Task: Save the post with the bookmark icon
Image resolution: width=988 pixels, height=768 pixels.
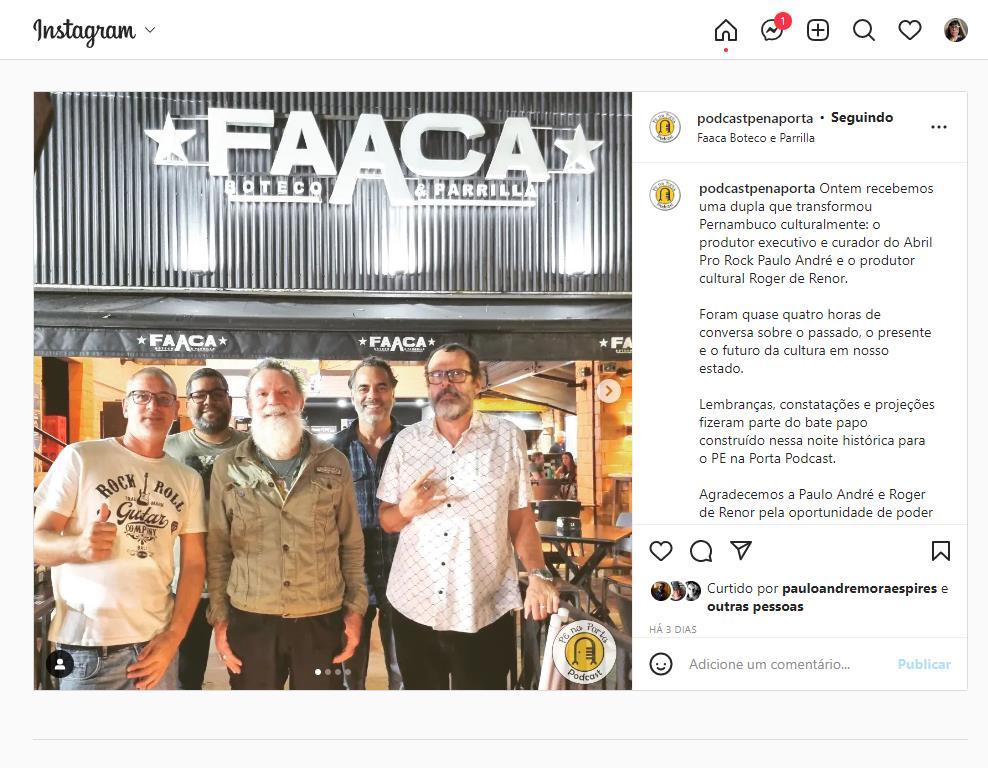Action: click(941, 551)
